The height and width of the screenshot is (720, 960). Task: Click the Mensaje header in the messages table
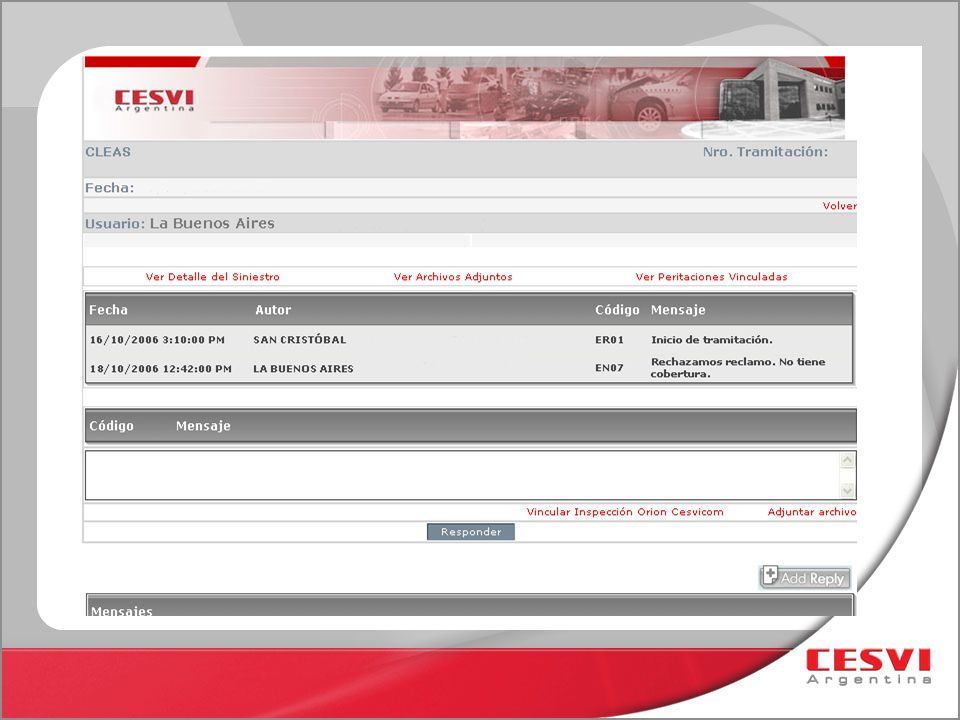coord(678,310)
